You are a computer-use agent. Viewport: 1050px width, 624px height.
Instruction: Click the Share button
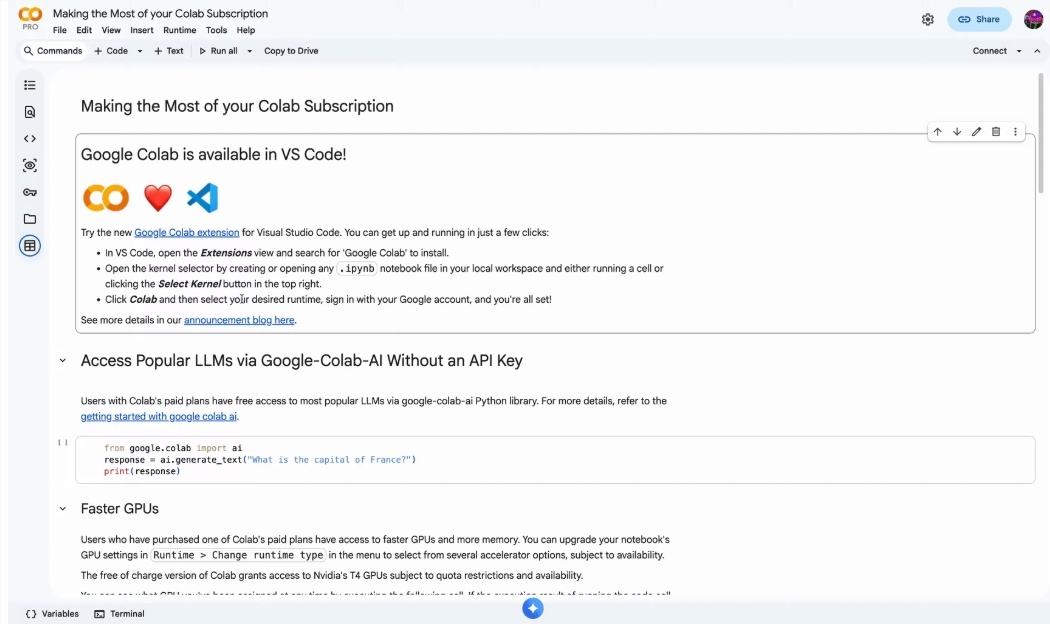pyautogui.click(x=979, y=18)
